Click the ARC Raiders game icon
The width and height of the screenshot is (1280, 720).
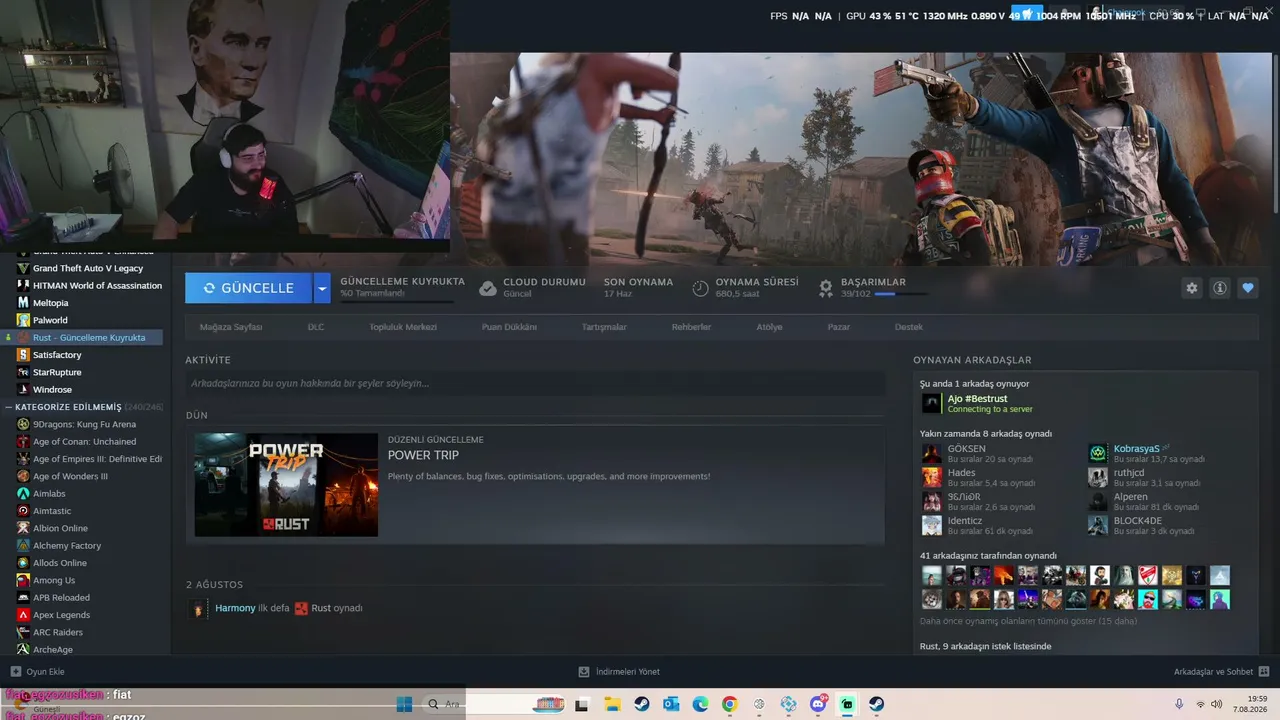click(x=23, y=632)
